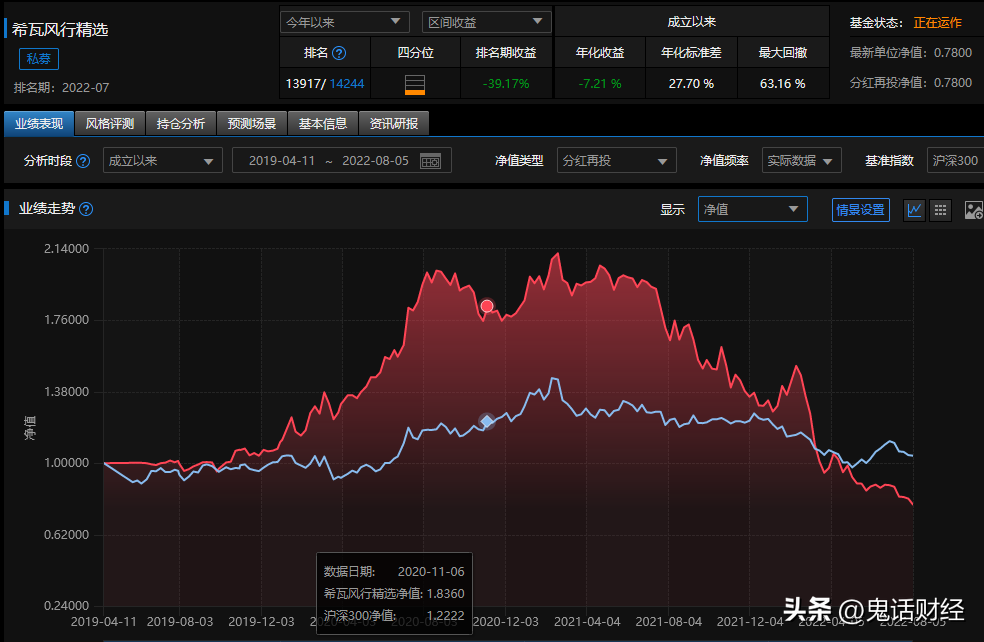Go to the 基本信息 tab
This screenshot has width=984, height=642.
(323, 124)
